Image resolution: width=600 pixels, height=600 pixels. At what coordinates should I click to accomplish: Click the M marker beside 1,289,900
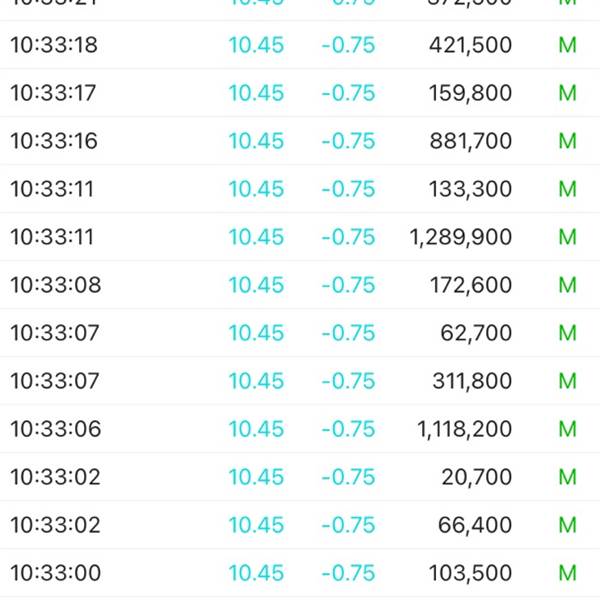pyautogui.click(x=567, y=237)
